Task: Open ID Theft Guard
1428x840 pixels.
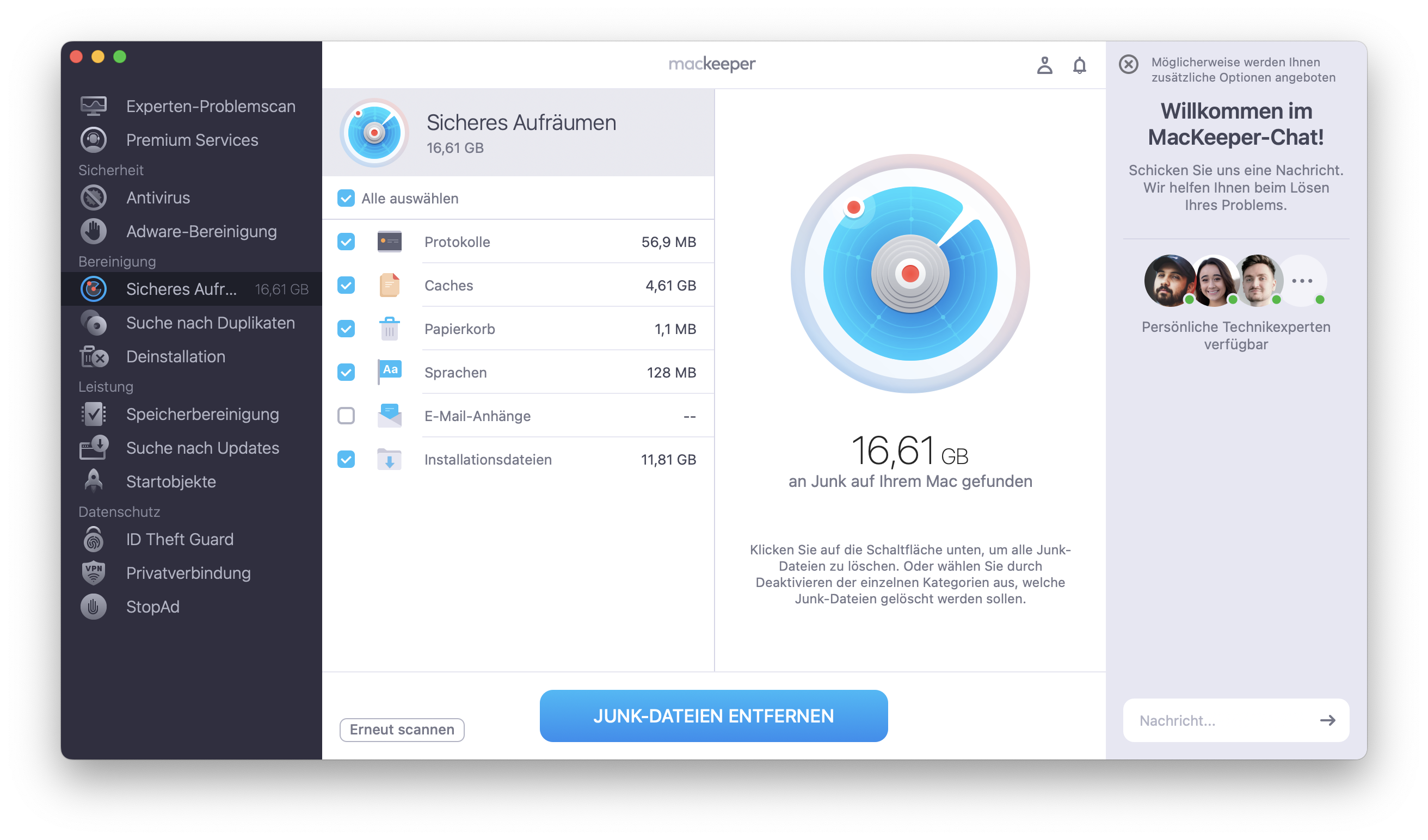Action: click(180, 539)
